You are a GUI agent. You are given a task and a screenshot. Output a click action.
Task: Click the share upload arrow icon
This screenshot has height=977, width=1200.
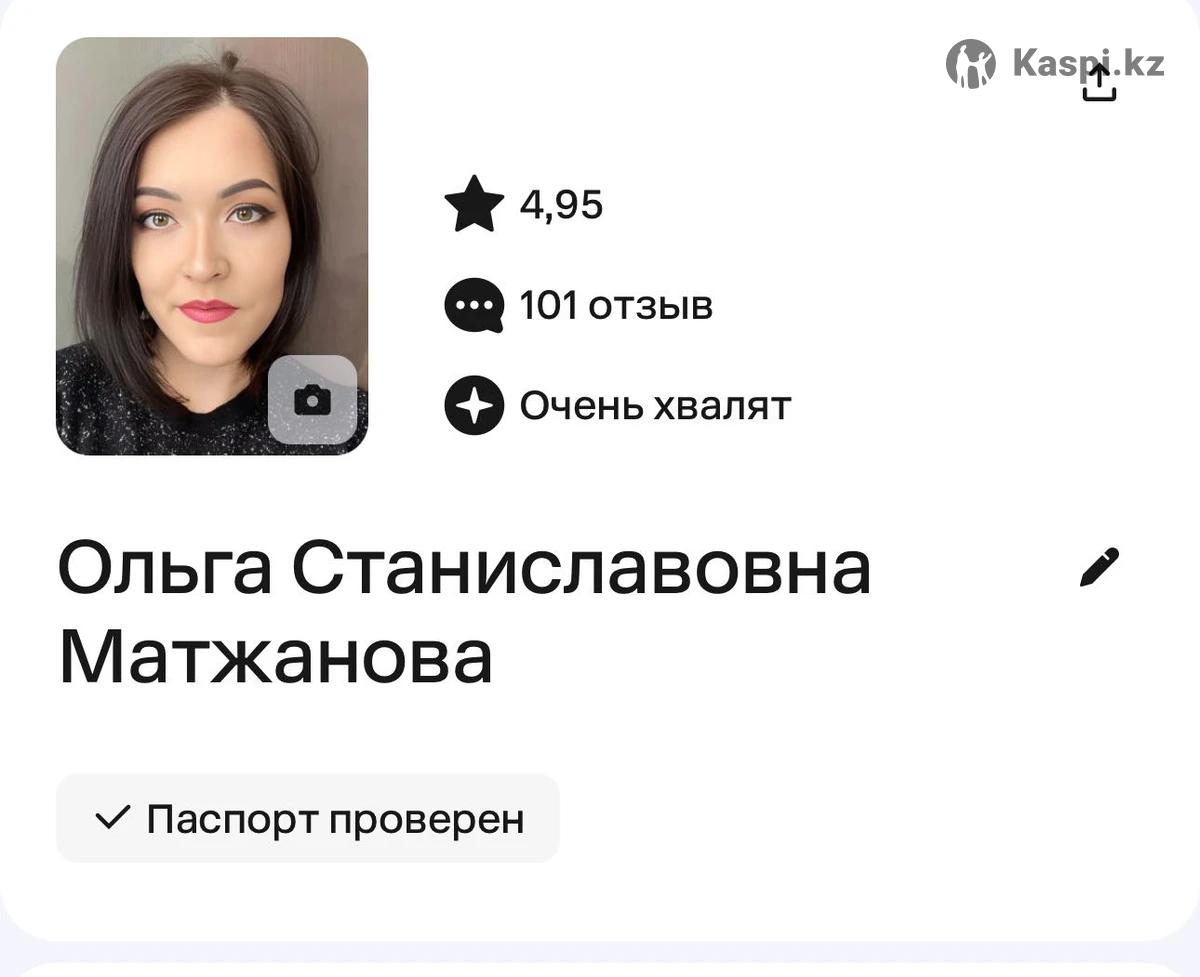[1099, 83]
